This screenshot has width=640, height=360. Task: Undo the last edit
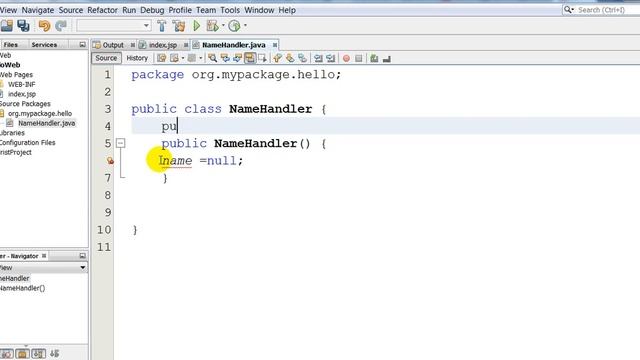(44, 26)
